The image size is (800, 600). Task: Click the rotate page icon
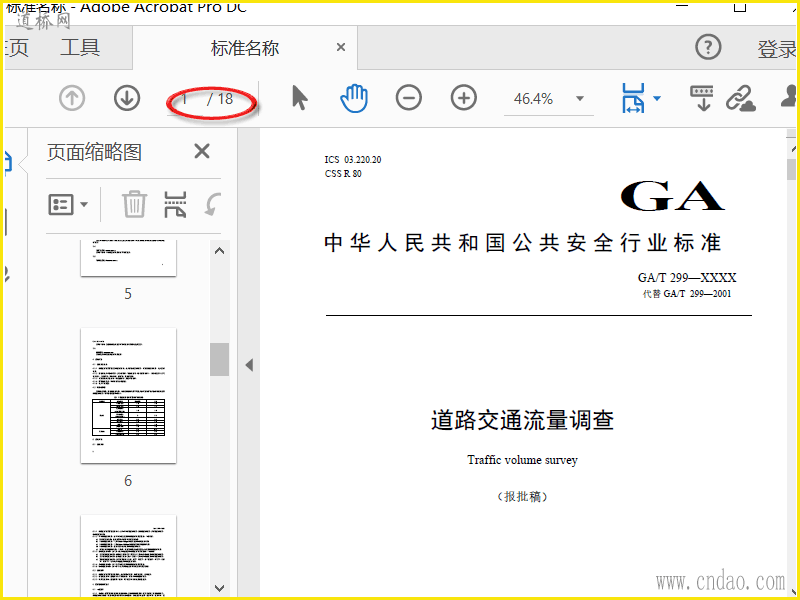(x=213, y=204)
